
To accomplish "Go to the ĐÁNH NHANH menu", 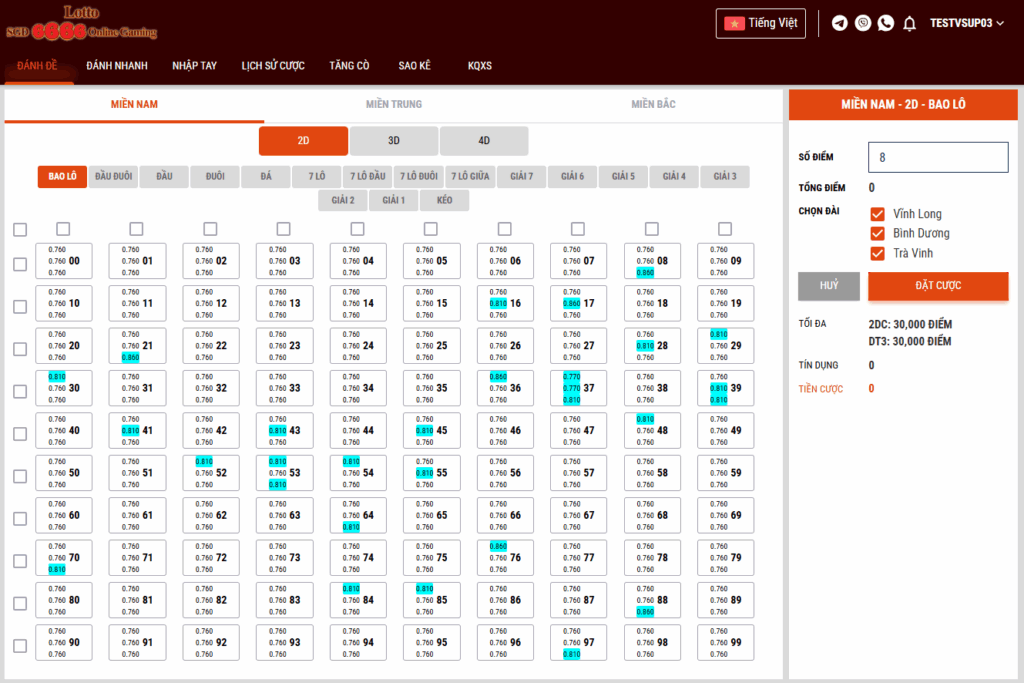I will pyautogui.click(x=117, y=65).
